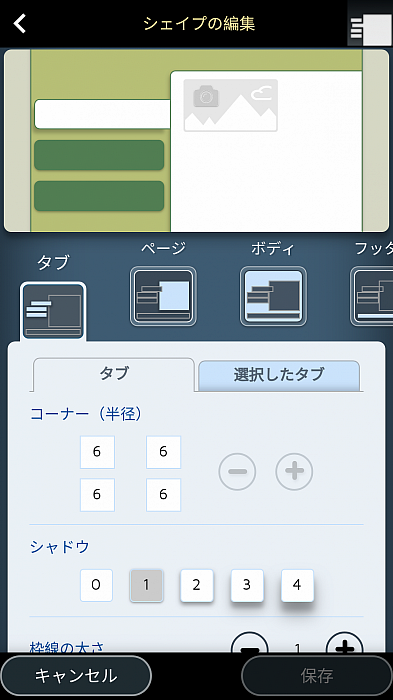
Task: Go back using the top-left arrow
Action: [x=20, y=23]
